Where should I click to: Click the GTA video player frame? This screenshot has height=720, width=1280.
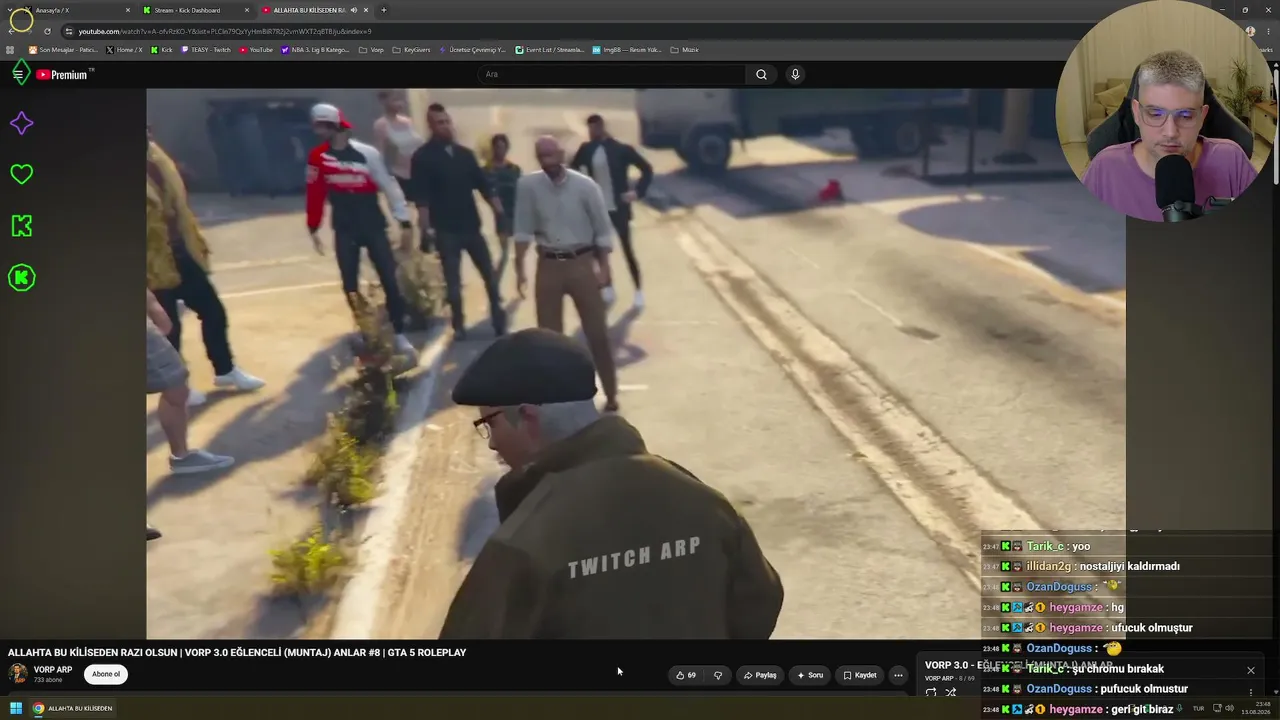(x=636, y=363)
